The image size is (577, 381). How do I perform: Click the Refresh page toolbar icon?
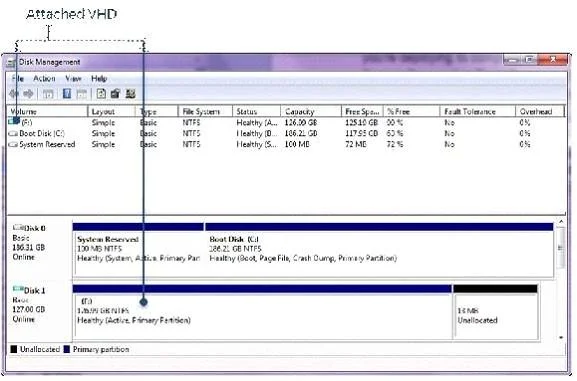click(101, 94)
